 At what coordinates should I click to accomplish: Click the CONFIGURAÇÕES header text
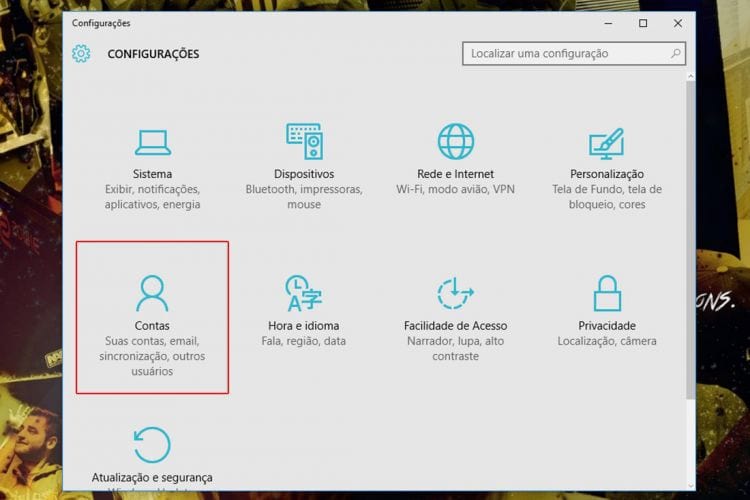[x=153, y=54]
